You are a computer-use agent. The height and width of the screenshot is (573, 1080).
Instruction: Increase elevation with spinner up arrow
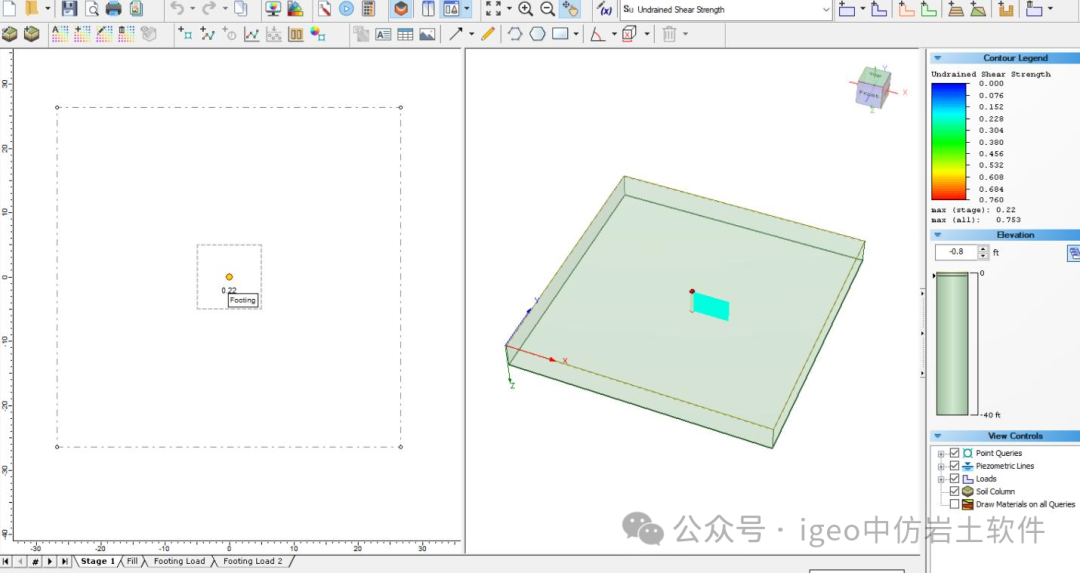click(984, 249)
